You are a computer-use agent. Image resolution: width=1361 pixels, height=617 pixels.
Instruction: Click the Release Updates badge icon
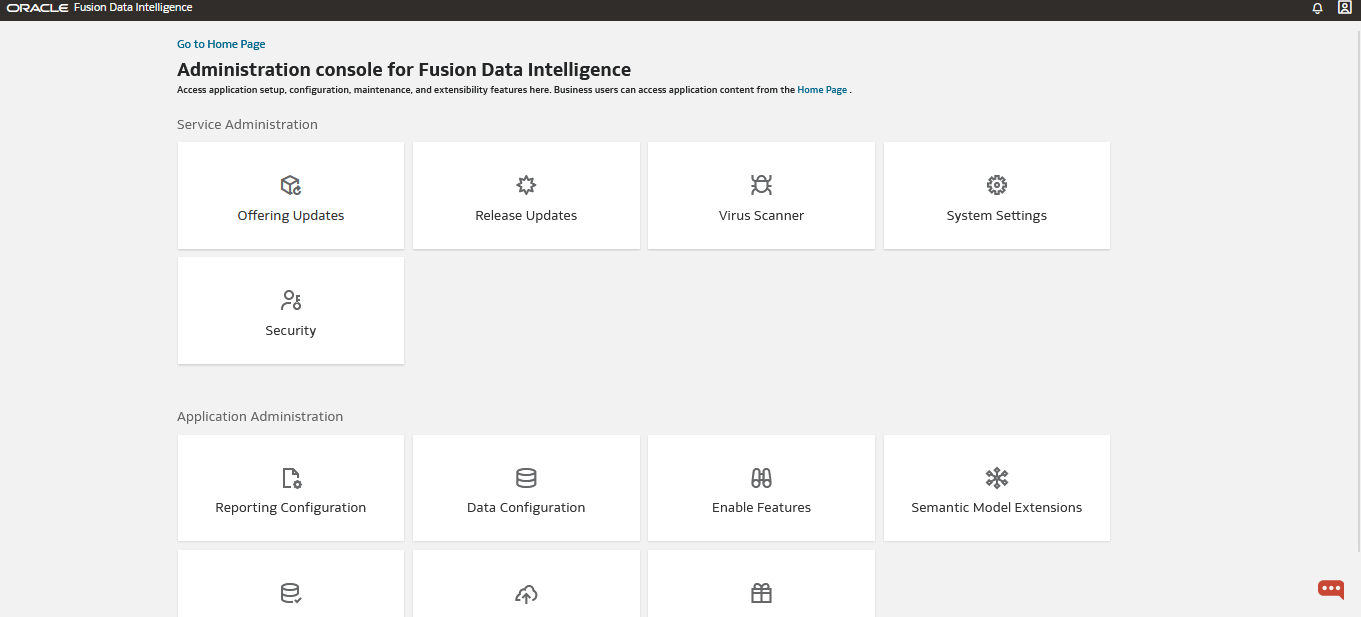click(x=526, y=185)
